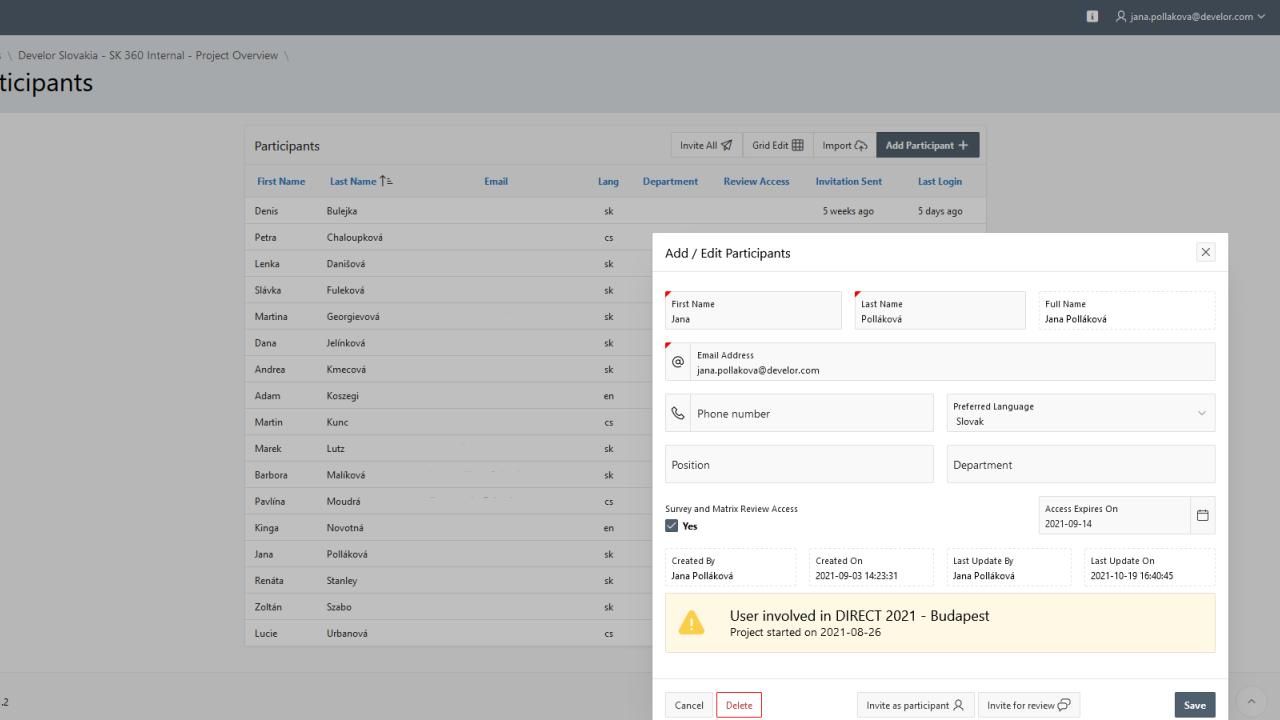Click the info icon in top bar
The height and width of the screenshot is (720, 1280).
1092,17
